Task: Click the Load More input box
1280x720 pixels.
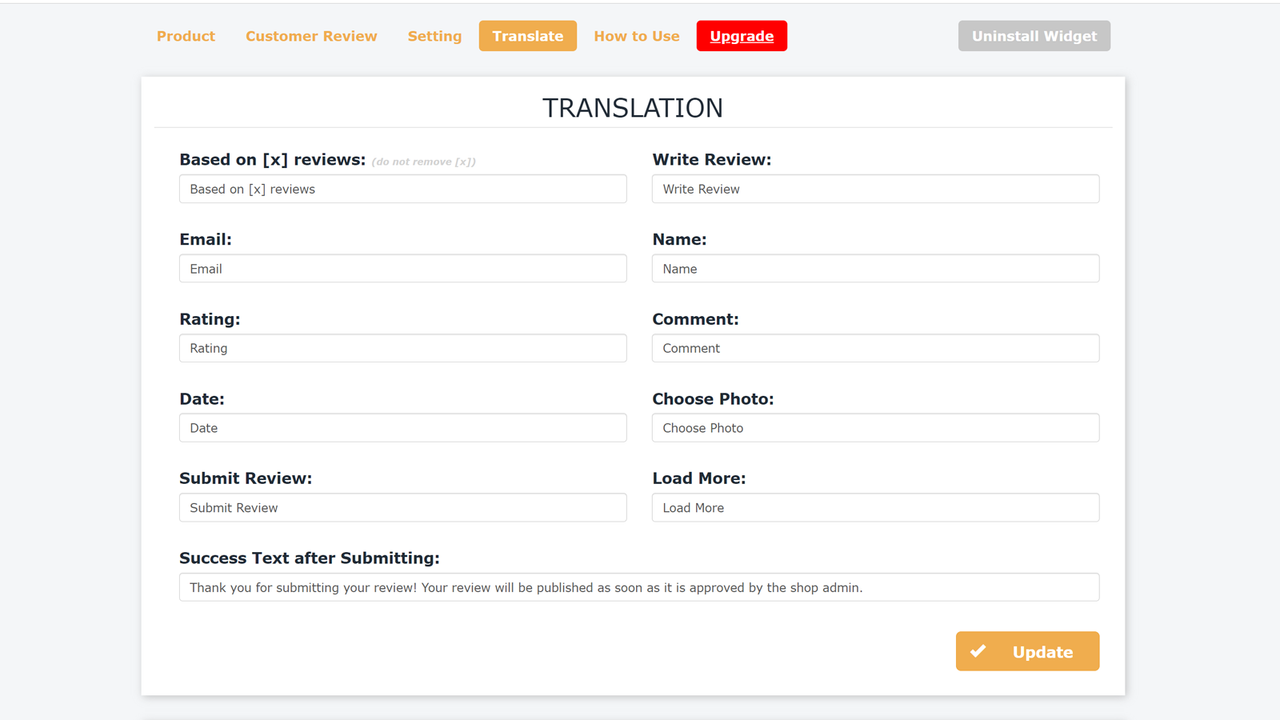Action: click(x=875, y=507)
